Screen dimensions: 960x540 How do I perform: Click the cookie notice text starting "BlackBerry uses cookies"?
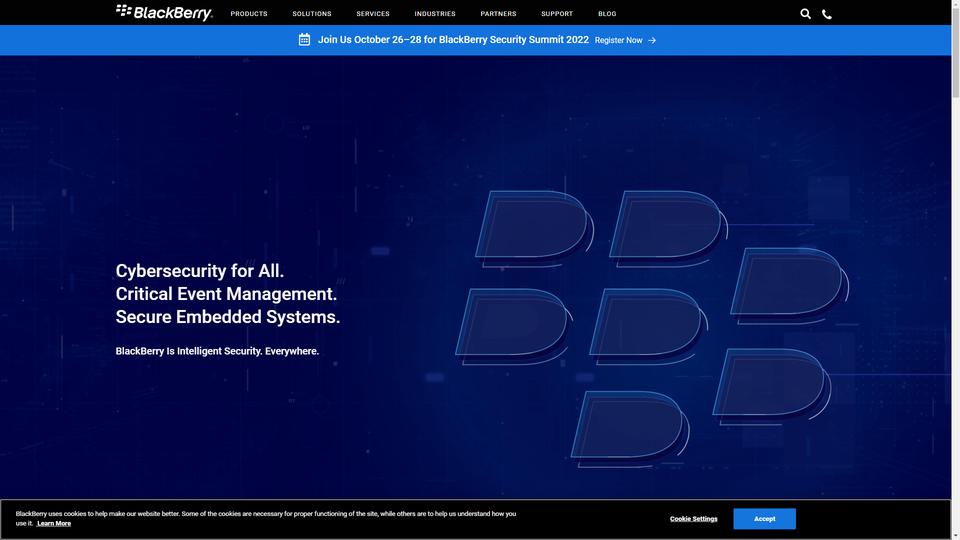(266, 518)
